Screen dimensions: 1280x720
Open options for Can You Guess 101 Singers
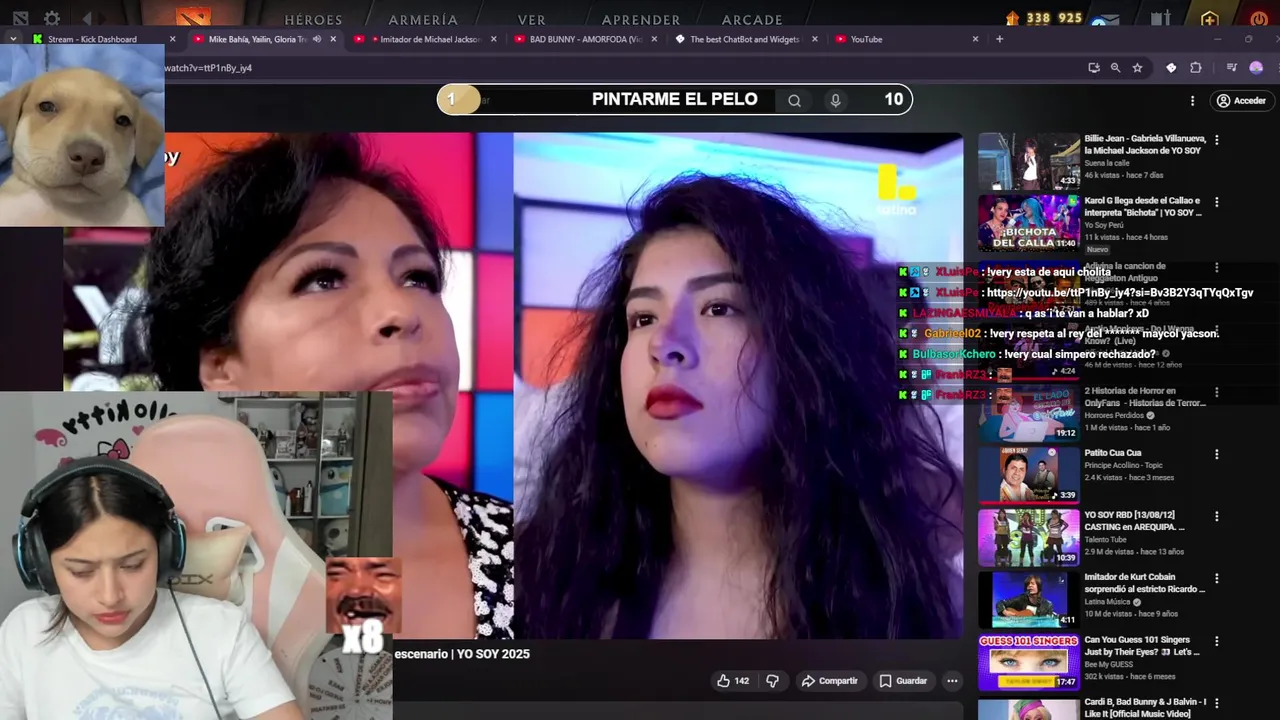tap(1216, 641)
